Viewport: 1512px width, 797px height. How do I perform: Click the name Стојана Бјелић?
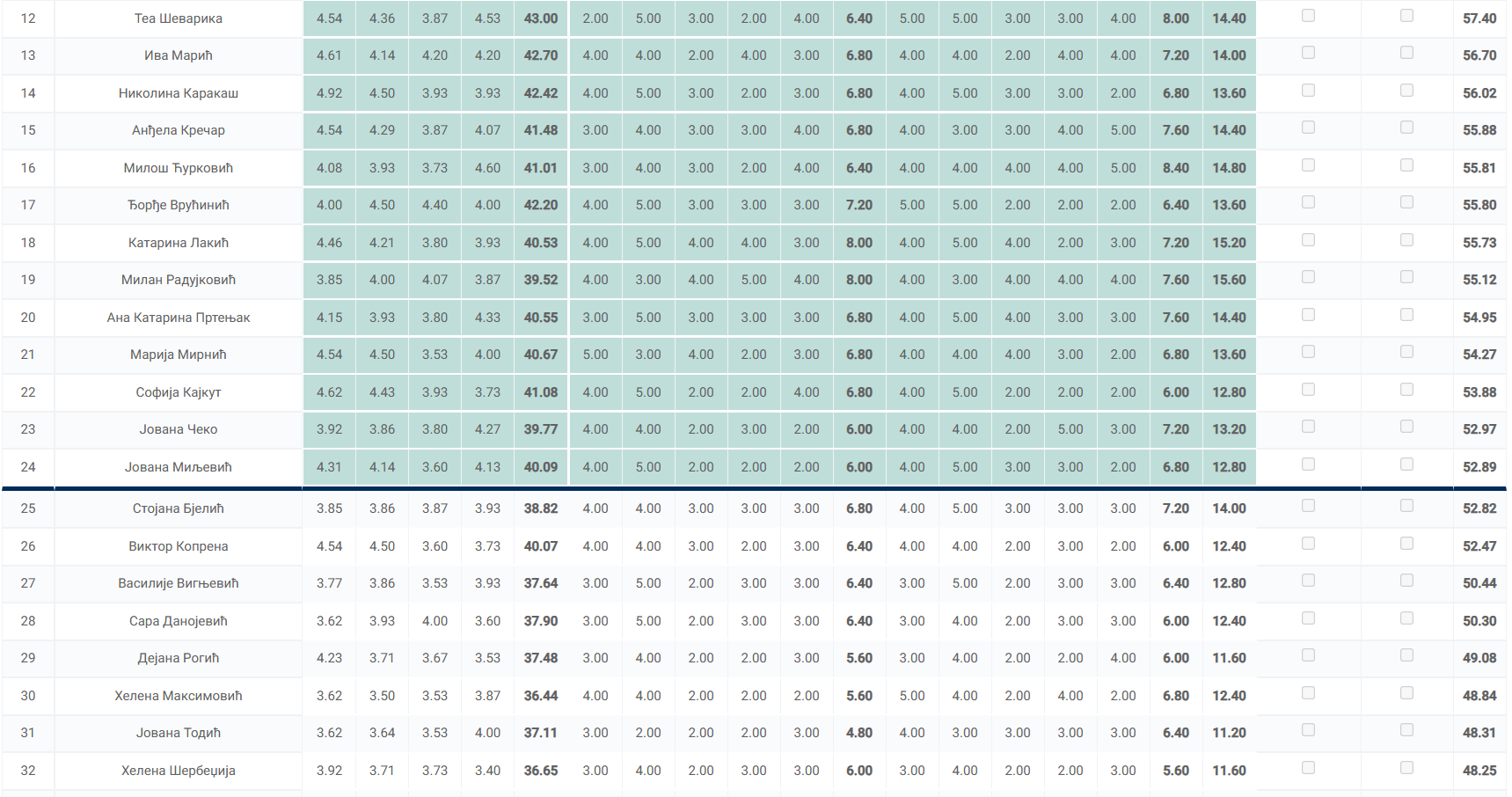pos(179,508)
